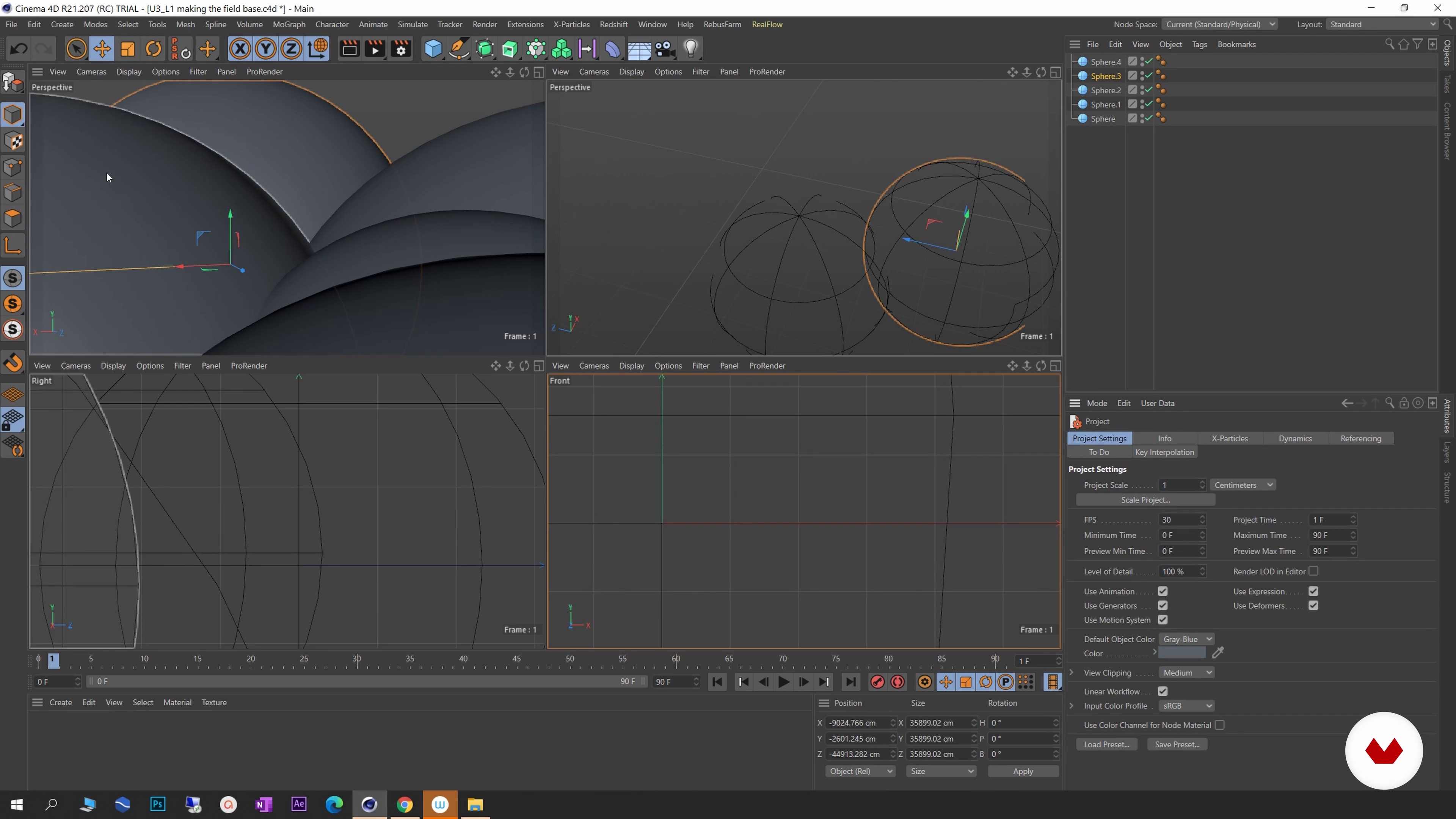Screen dimensions: 1456x819
Task: Switch to Texture mode in left sidebar
Action: point(13,141)
